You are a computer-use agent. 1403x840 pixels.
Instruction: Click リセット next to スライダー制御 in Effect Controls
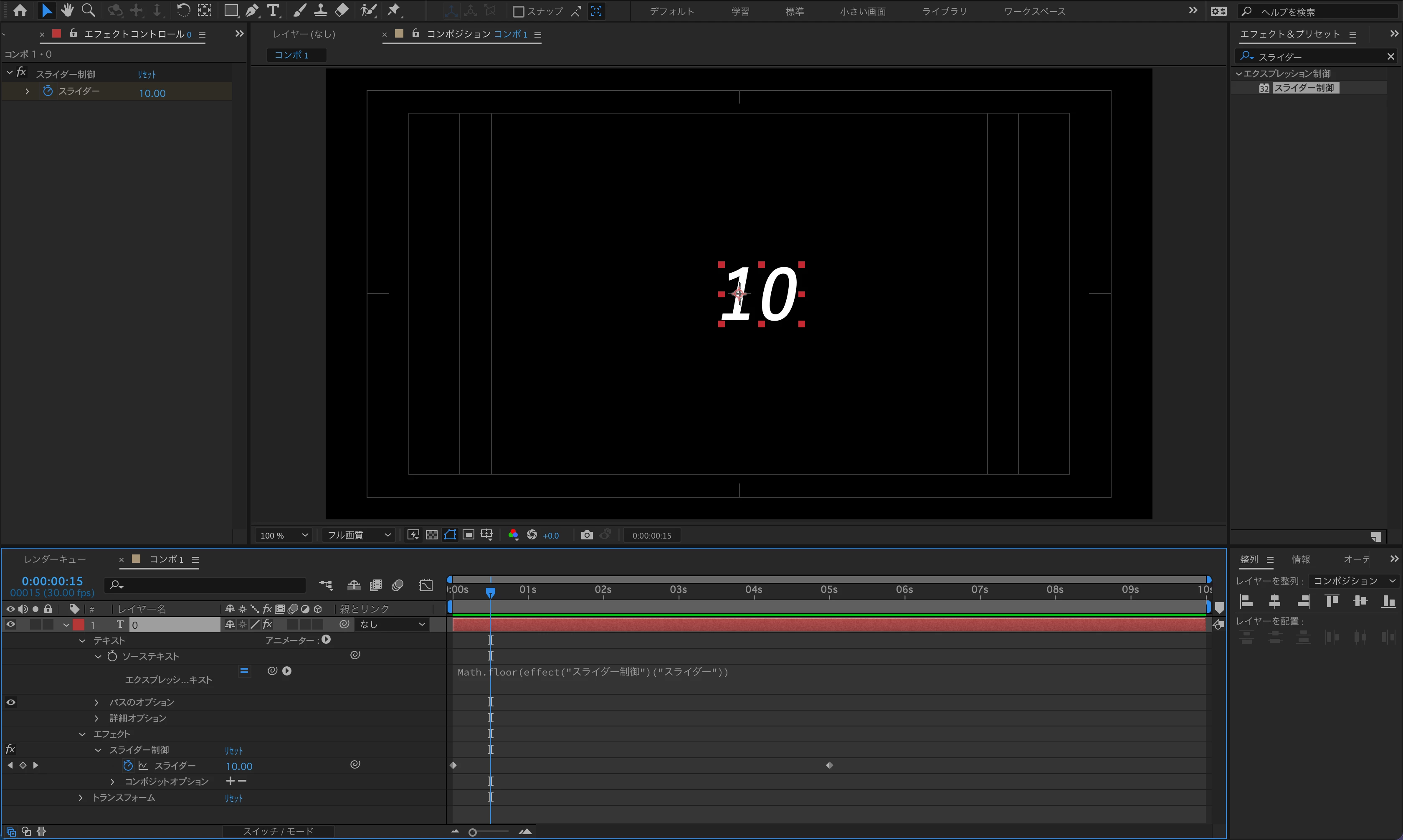pyautogui.click(x=147, y=74)
